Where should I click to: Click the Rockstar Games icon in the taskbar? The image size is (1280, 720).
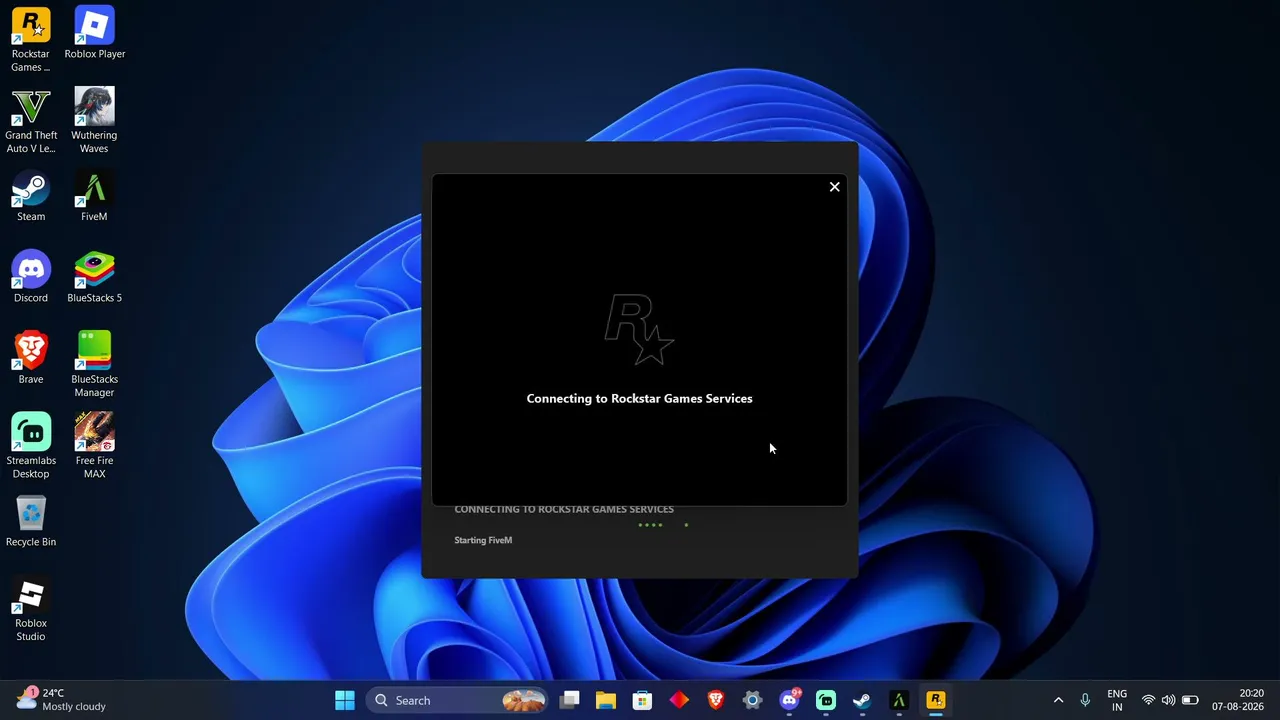[x=935, y=700]
